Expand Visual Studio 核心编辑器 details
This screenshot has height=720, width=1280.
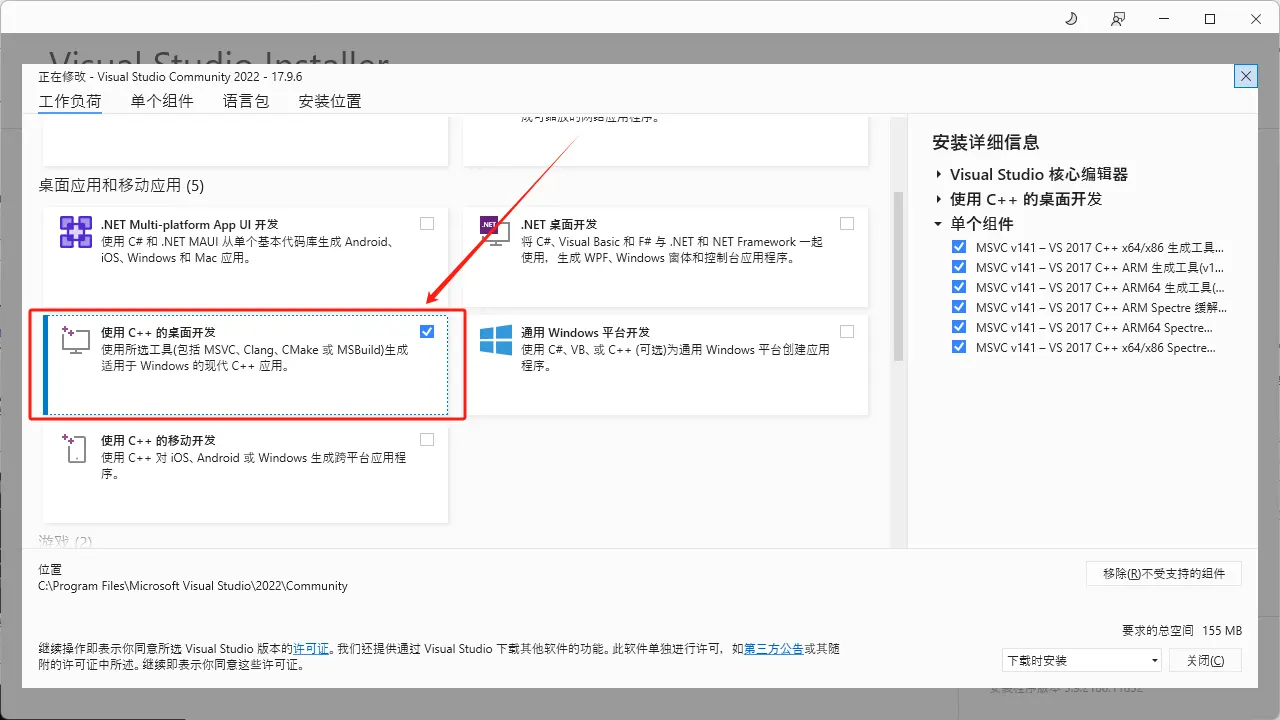pyautogui.click(x=939, y=174)
